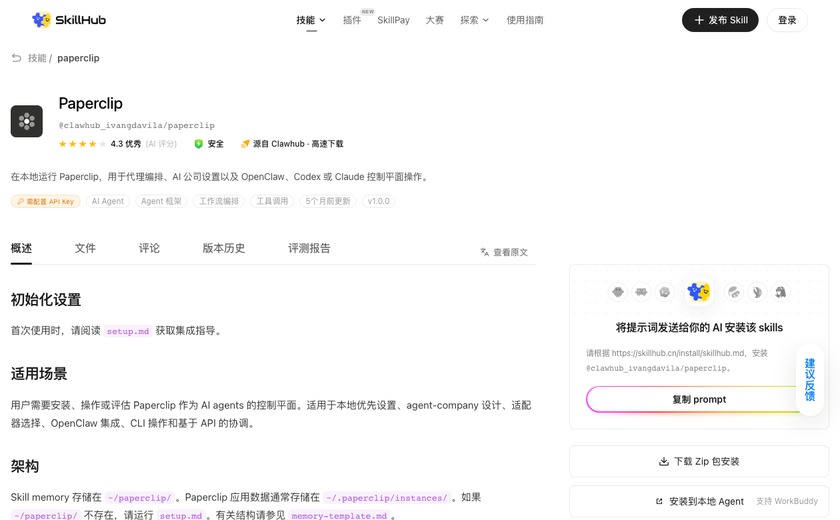
Task: Click the memory-template.md code link
Action: point(339,515)
